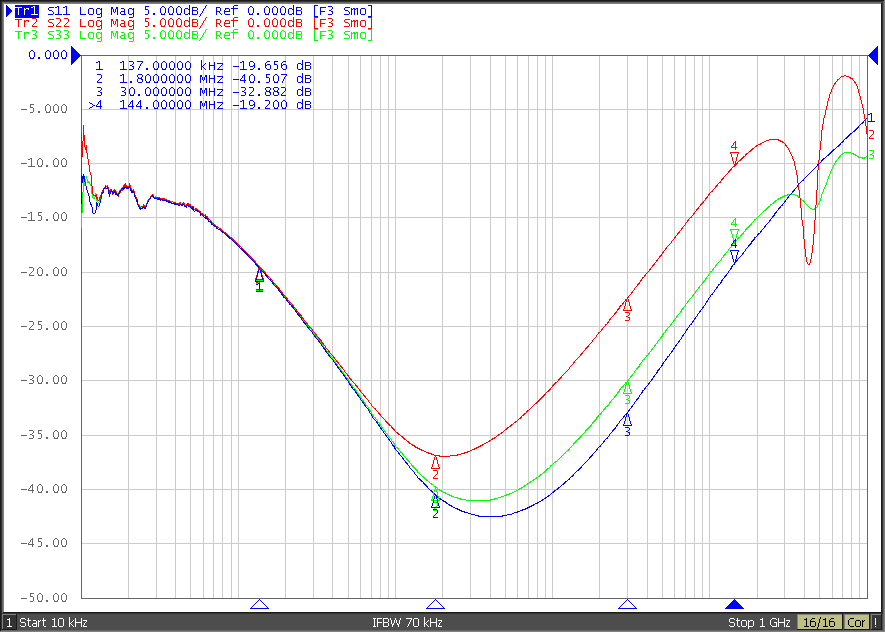Select the Tr3 S33 trace label
Screen dimensions: 885x632
194,34
